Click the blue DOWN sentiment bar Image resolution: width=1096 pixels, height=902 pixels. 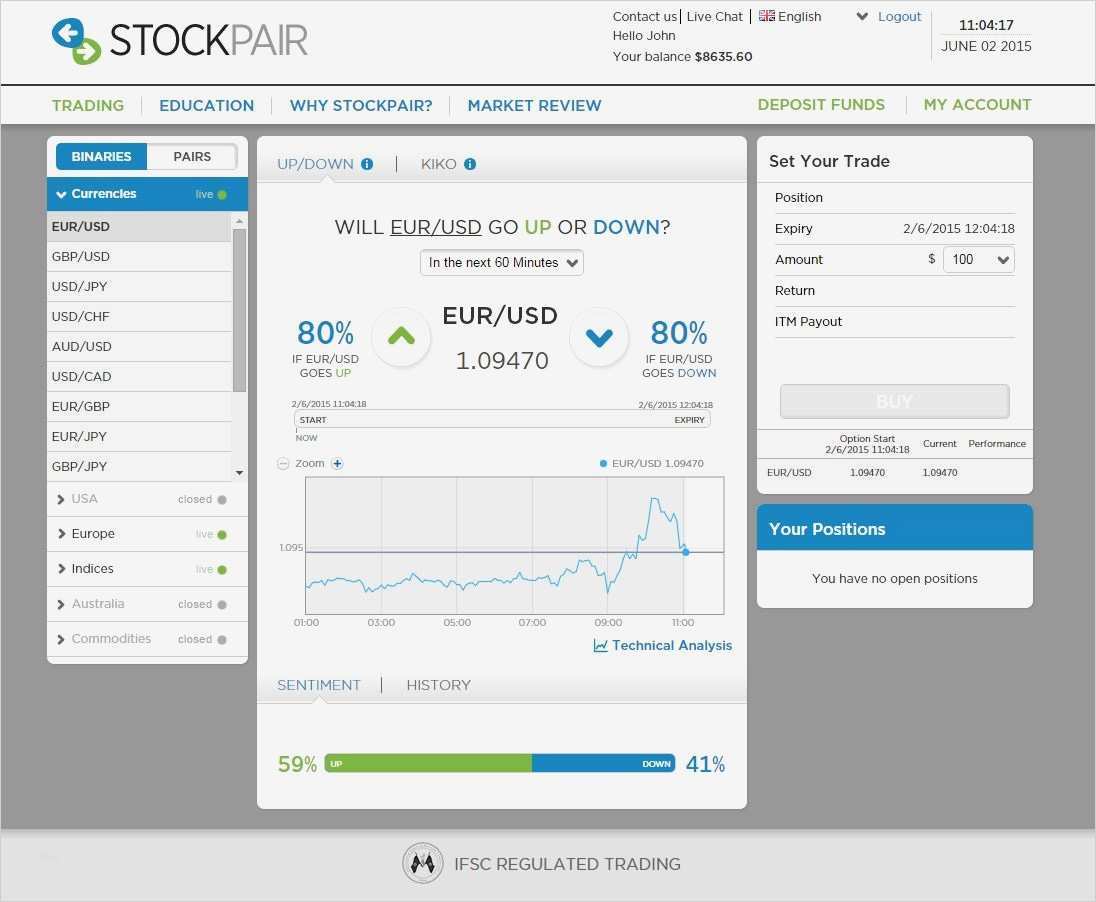click(603, 764)
